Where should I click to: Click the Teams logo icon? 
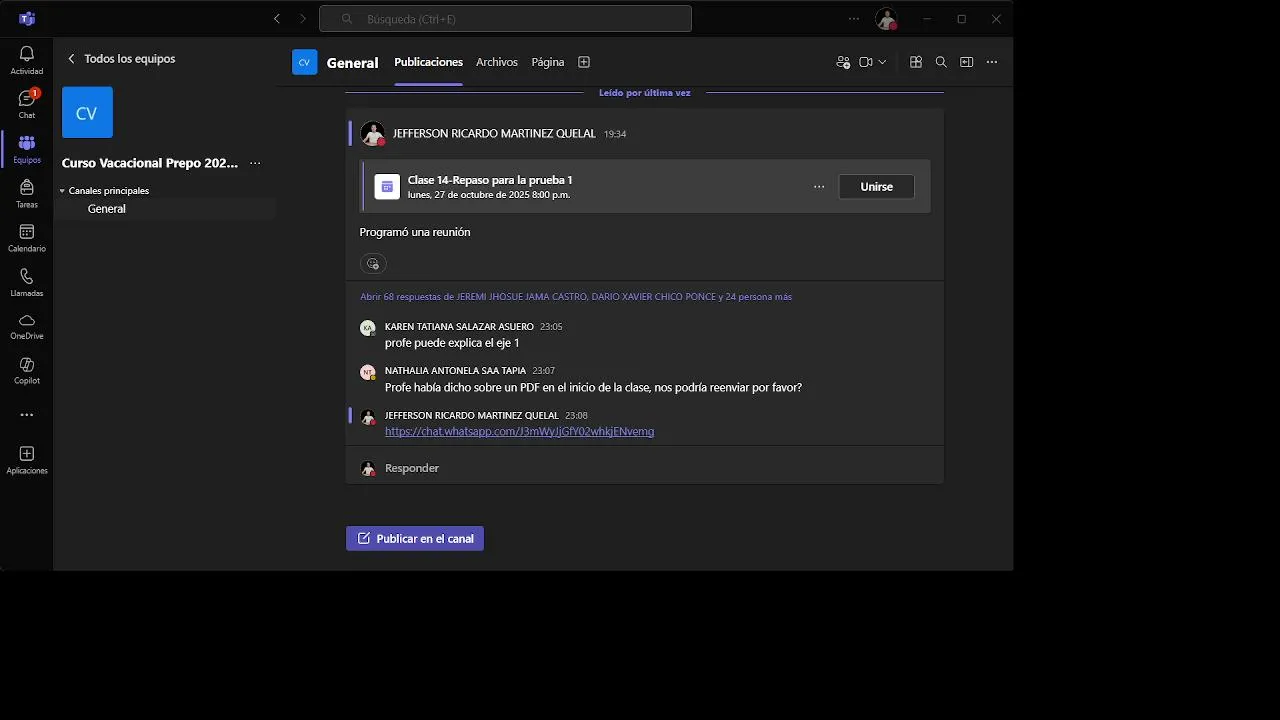(27, 19)
